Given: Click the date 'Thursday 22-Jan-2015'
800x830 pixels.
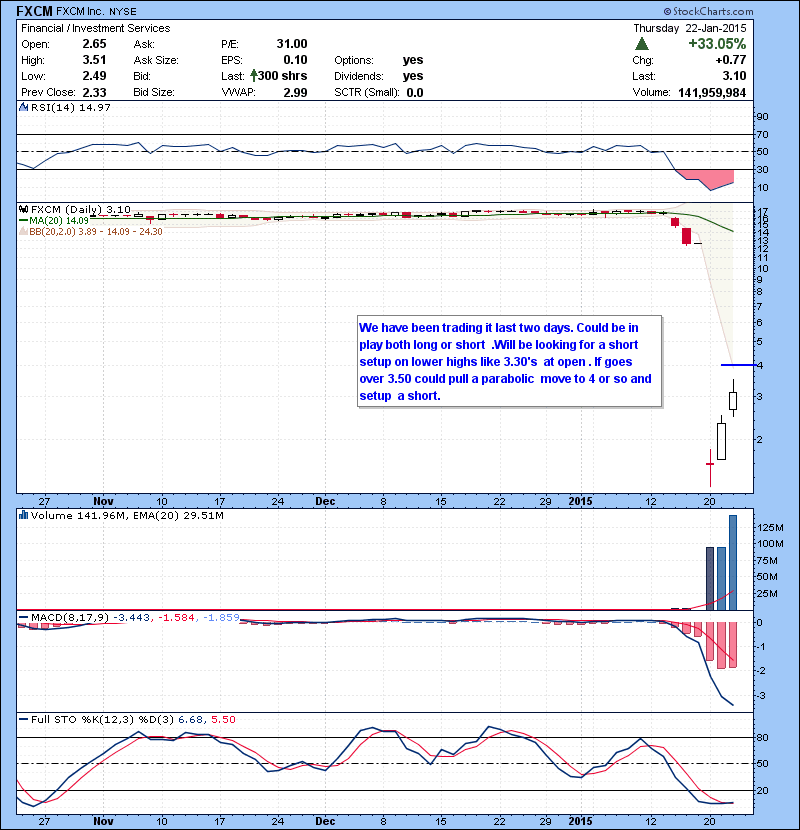Looking at the screenshot, I should [690, 28].
